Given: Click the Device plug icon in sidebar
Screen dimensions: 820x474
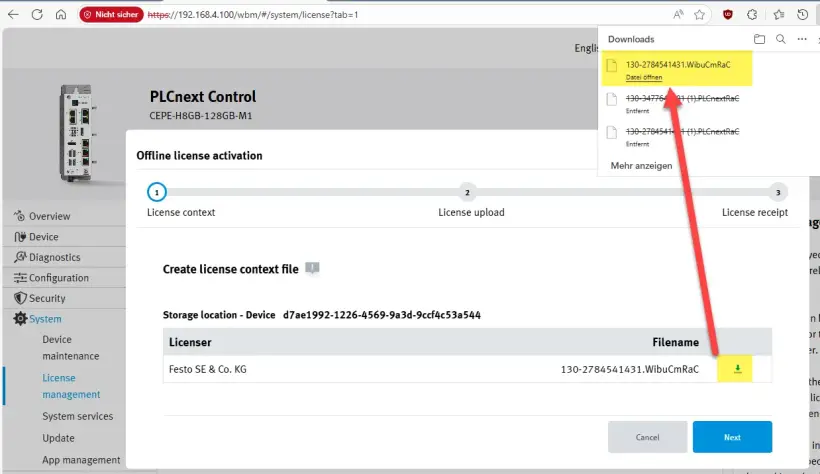Looking at the screenshot, I should pyautogui.click(x=20, y=236).
